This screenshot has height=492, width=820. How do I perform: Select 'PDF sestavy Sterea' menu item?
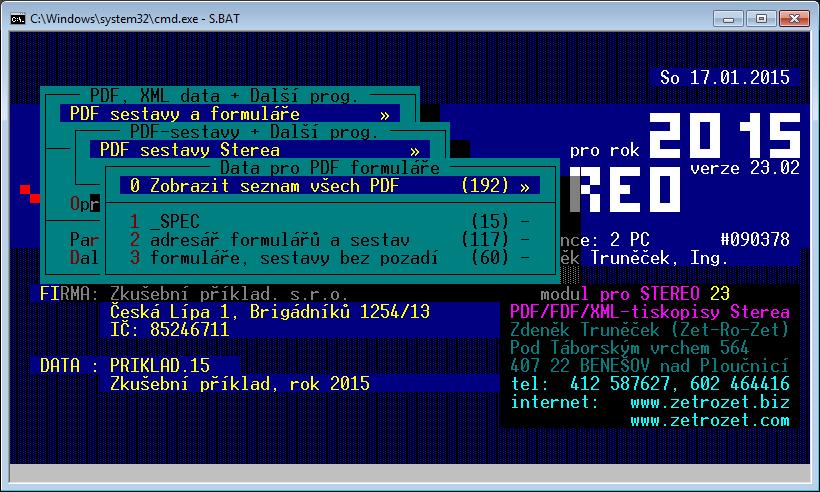pos(260,150)
